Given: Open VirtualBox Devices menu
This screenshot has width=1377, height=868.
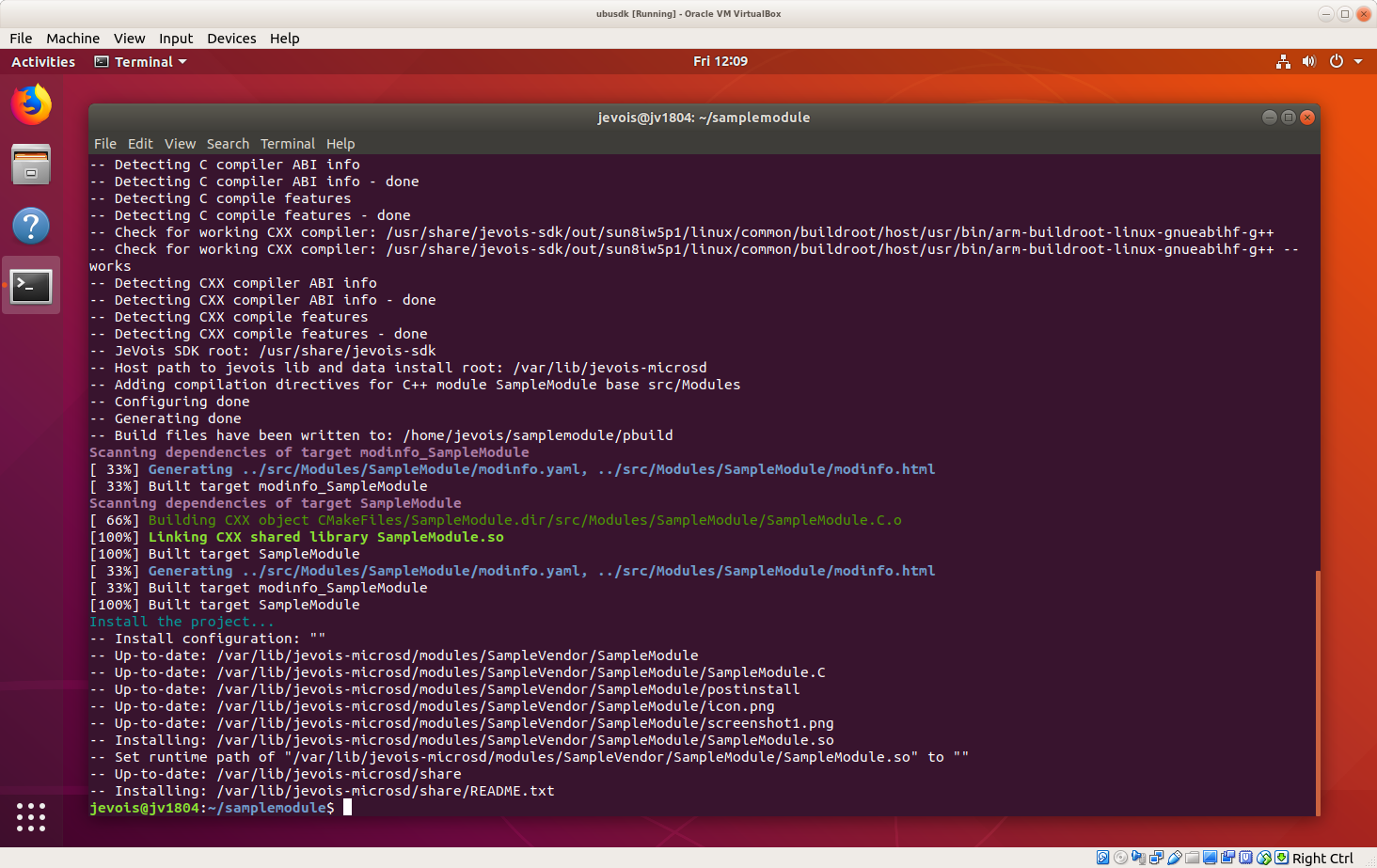Looking at the screenshot, I should tap(231, 39).
